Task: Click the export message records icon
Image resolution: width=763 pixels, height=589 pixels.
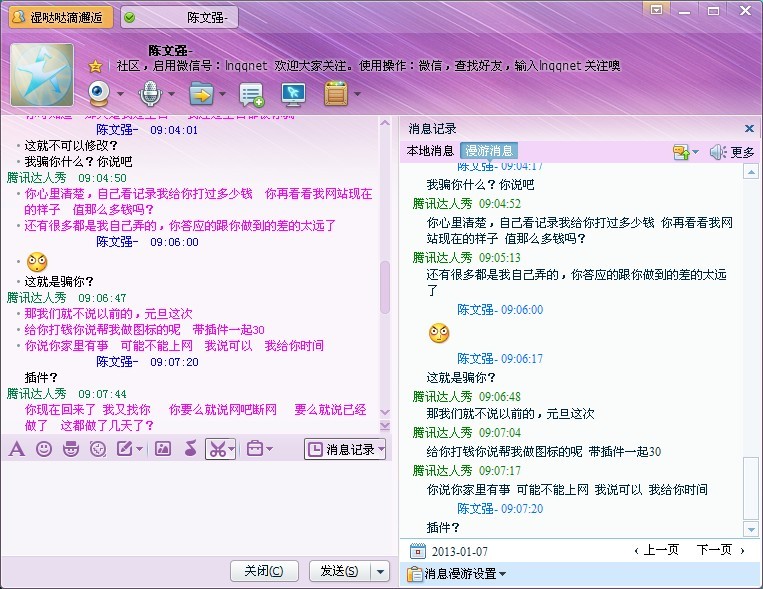Action: (681, 152)
